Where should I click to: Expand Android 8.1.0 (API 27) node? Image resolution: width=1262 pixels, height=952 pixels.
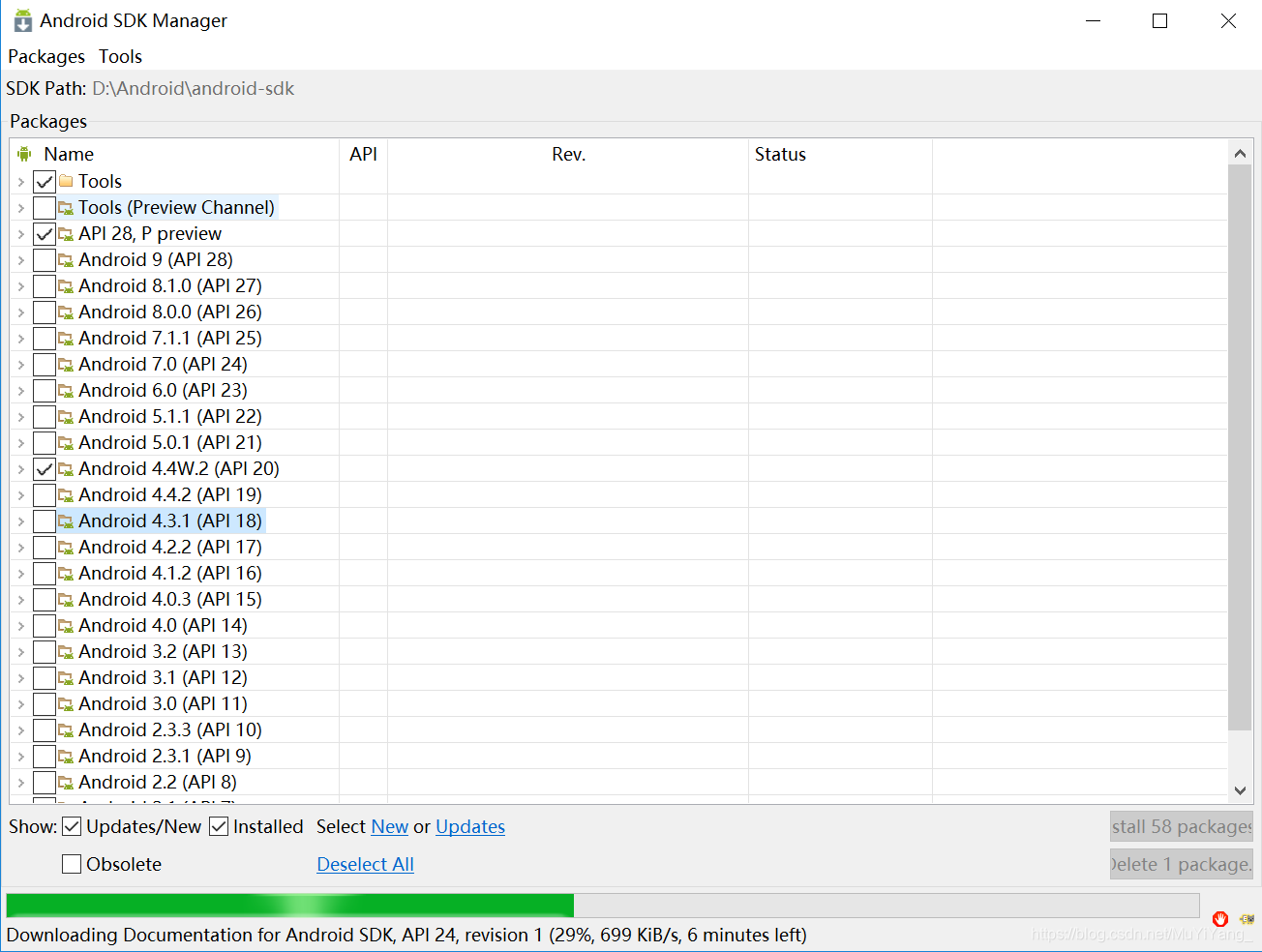tap(20, 285)
